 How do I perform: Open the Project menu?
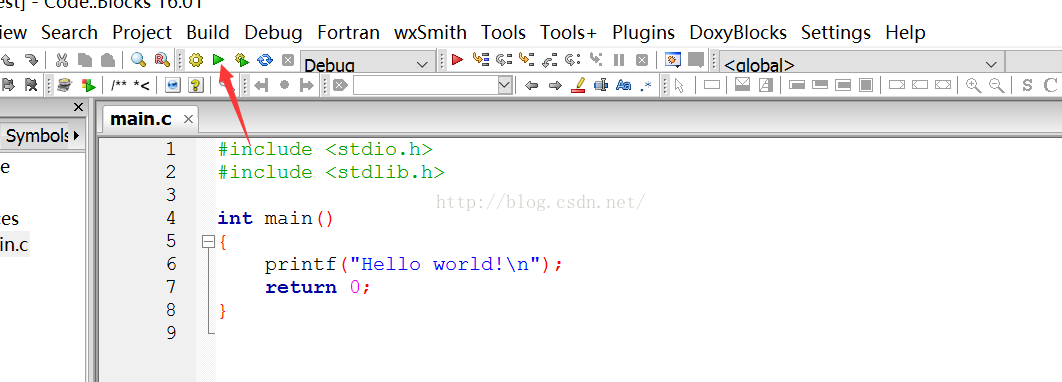pos(142,33)
